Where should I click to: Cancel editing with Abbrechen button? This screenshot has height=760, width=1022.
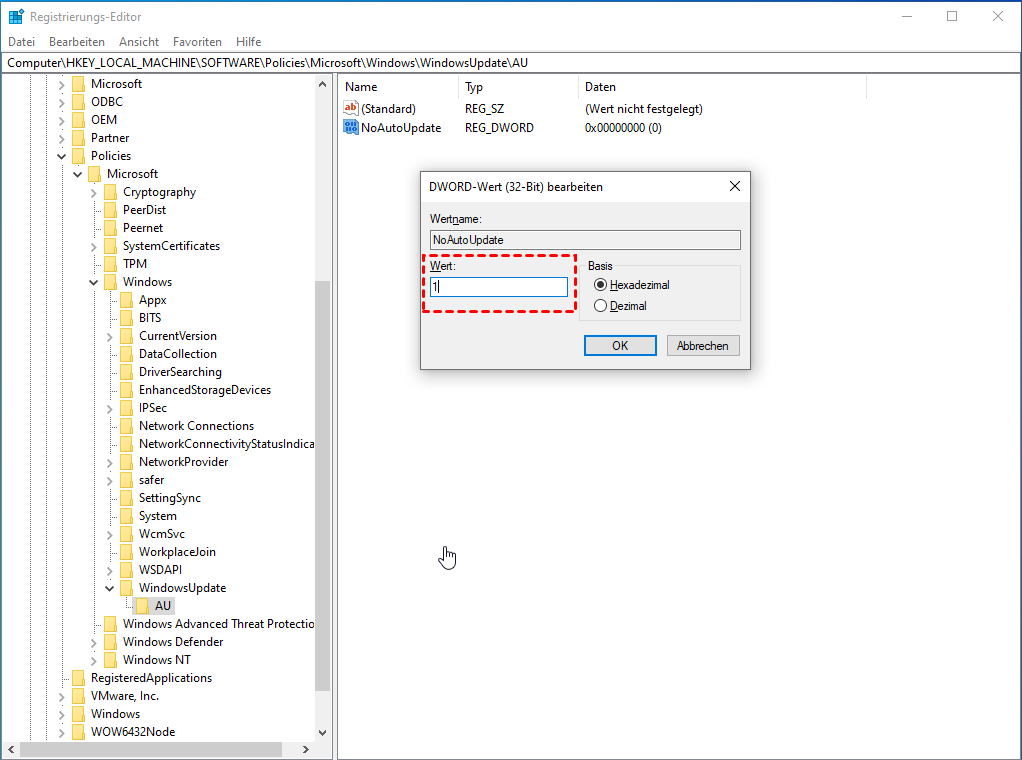coord(703,345)
